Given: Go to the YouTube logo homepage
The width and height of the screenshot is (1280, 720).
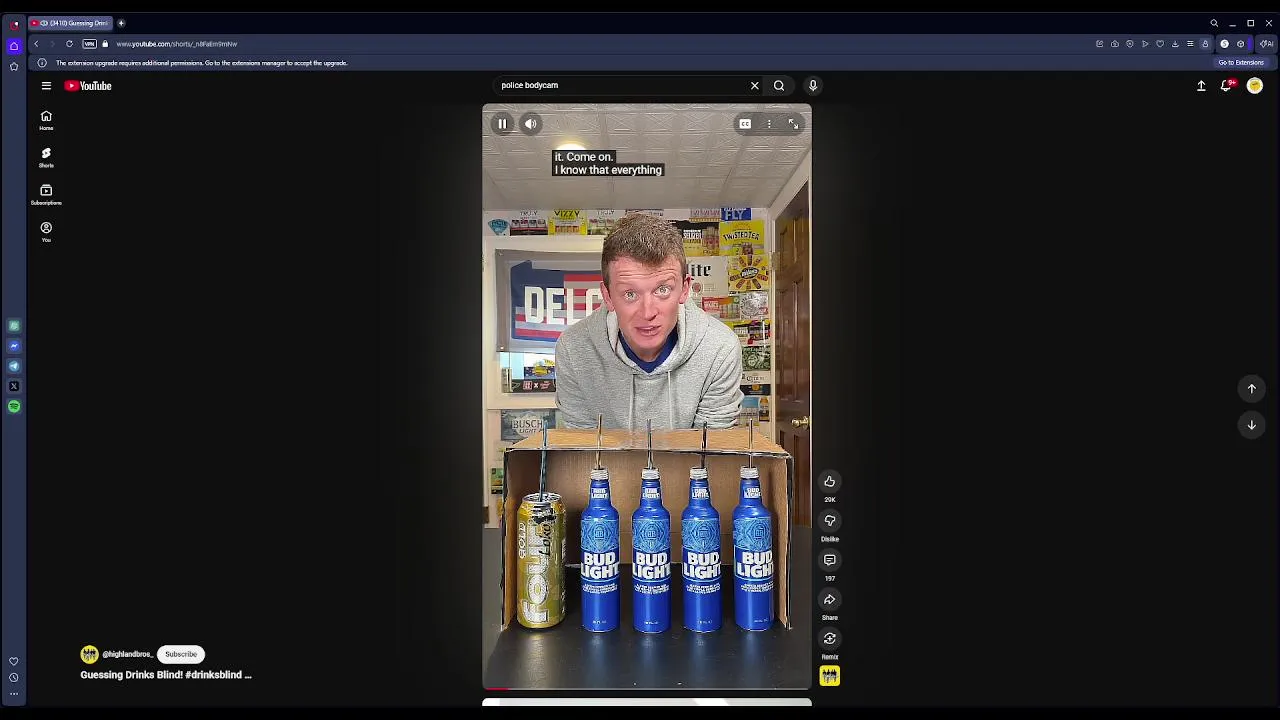Looking at the screenshot, I should [x=88, y=86].
